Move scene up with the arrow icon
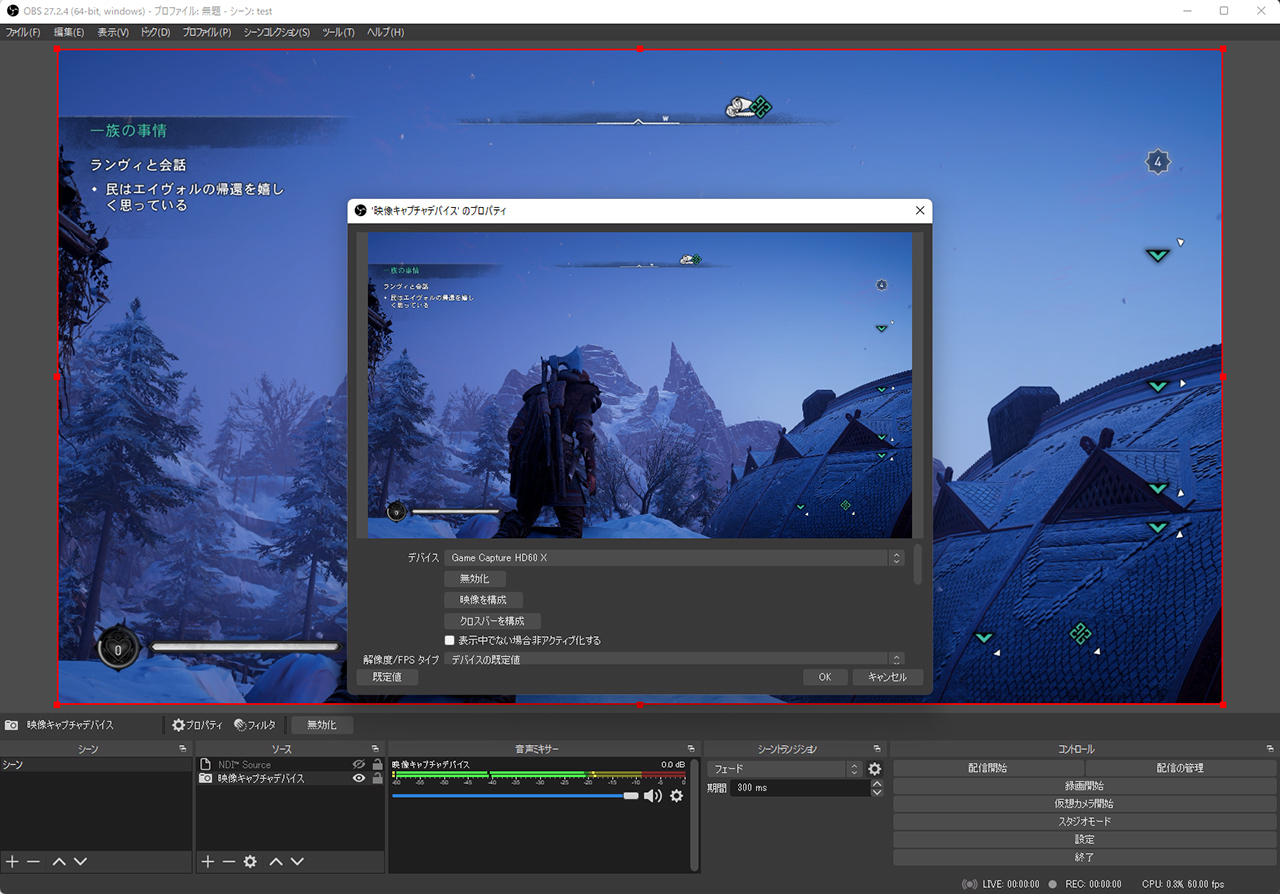 point(59,861)
